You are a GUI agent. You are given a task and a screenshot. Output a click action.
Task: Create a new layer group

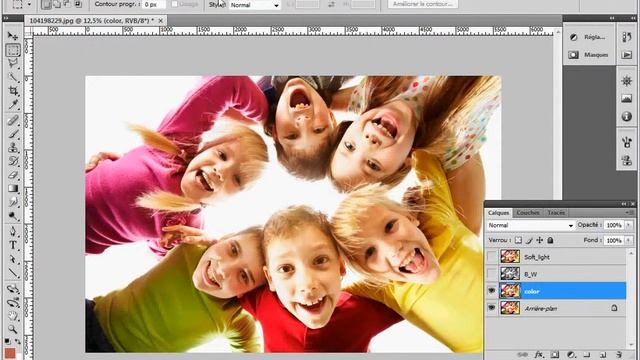(587, 355)
